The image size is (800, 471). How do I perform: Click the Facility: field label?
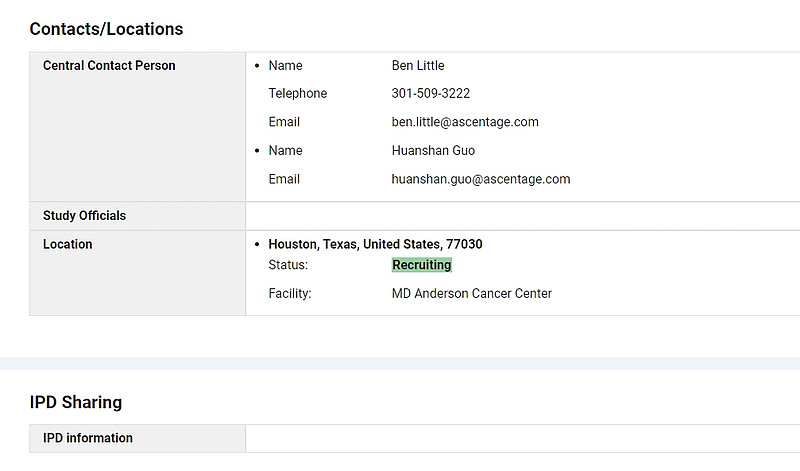click(x=290, y=293)
